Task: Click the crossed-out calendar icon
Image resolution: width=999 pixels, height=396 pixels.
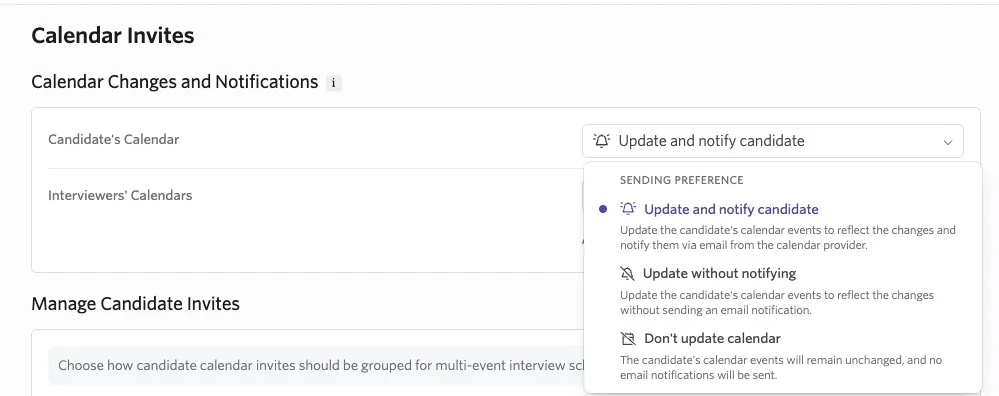Action: click(x=628, y=339)
